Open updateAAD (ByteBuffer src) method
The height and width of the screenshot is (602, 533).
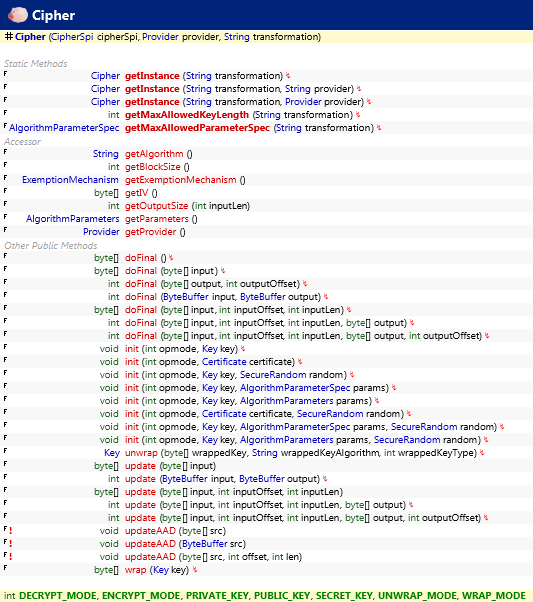[x=150, y=544]
